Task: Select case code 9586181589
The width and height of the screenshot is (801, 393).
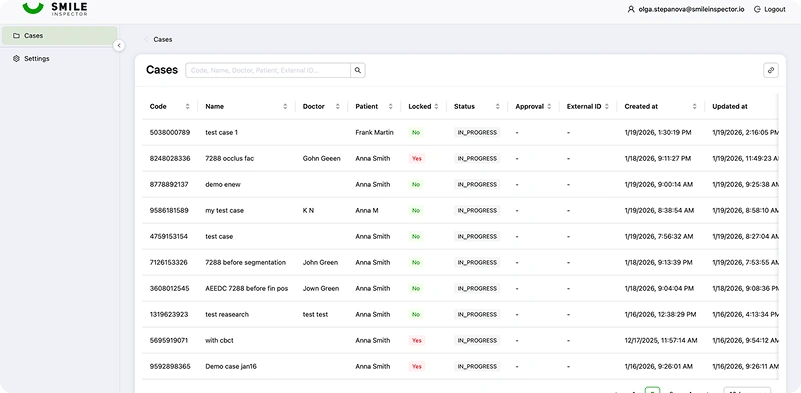Action: 169,211
